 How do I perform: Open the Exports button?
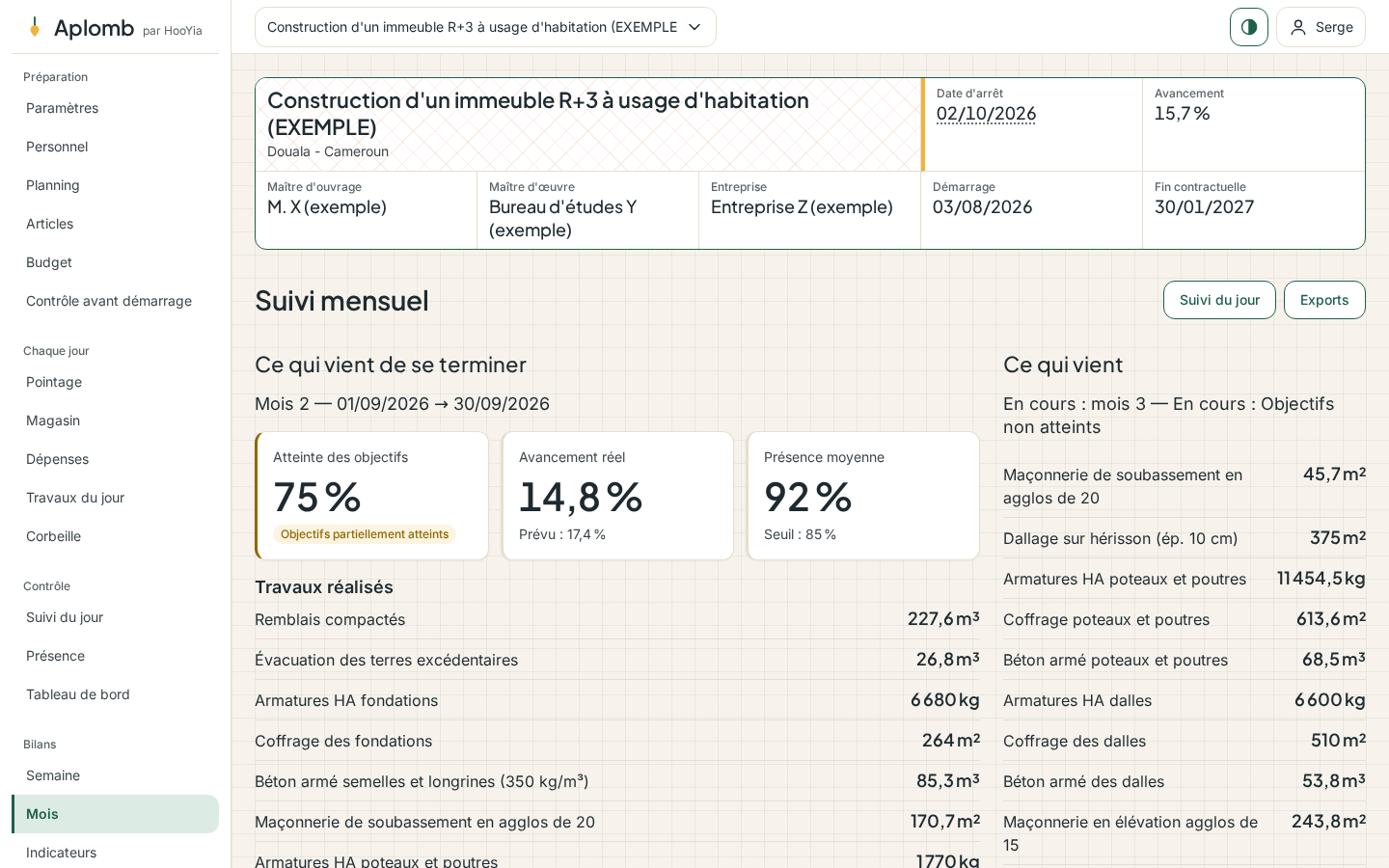click(1324, 300)
